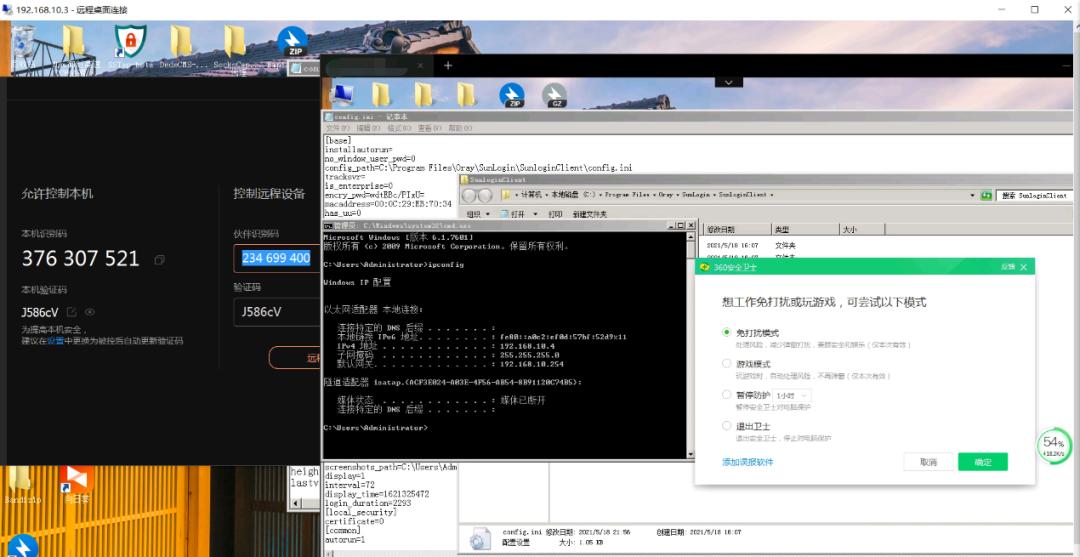Sort by 大小 column header
The image size is (1080, 557).
click(862, 229)
